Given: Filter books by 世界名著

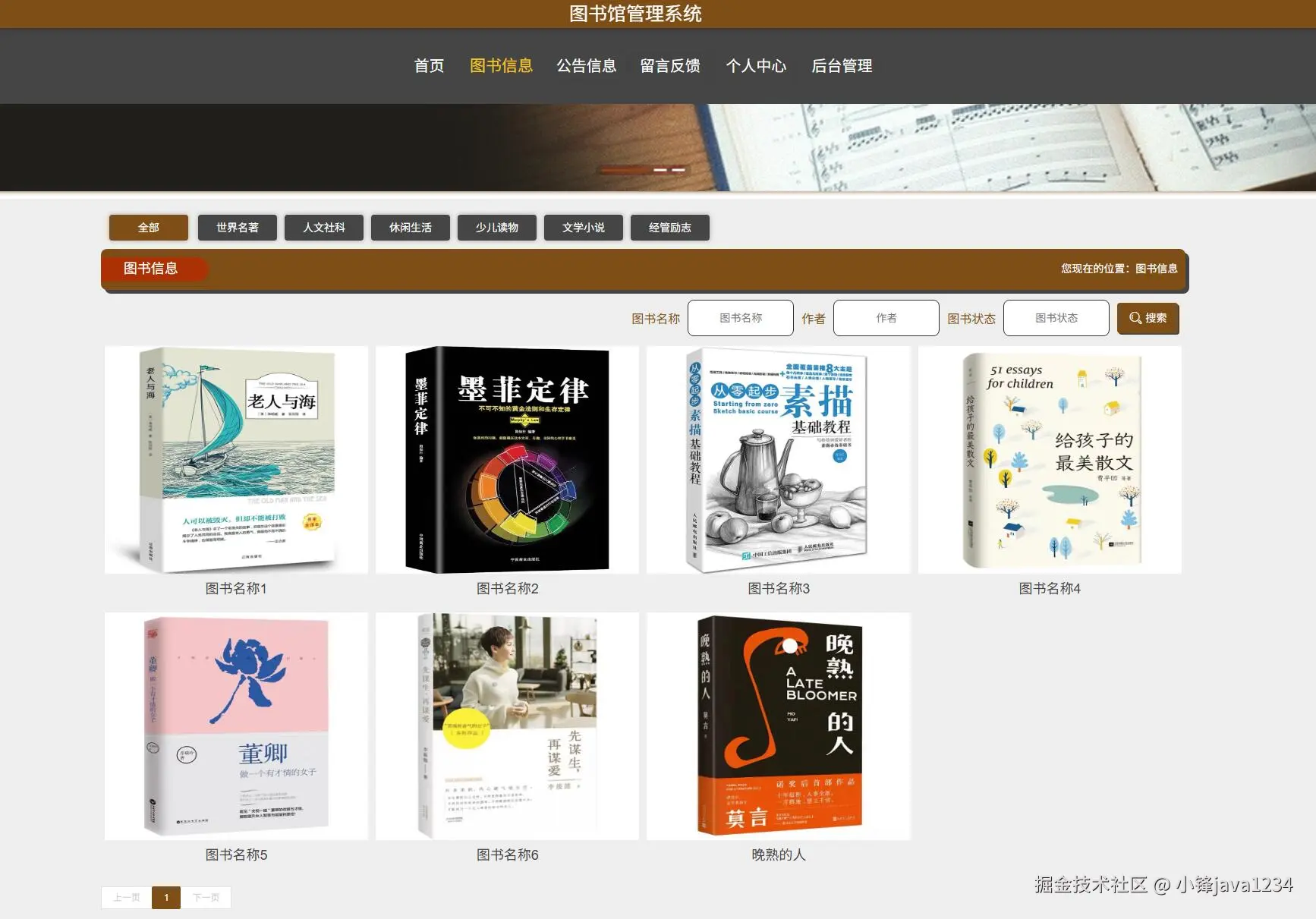Looking at the screenshot, I should pyautogui.click(x=238, y=228).
